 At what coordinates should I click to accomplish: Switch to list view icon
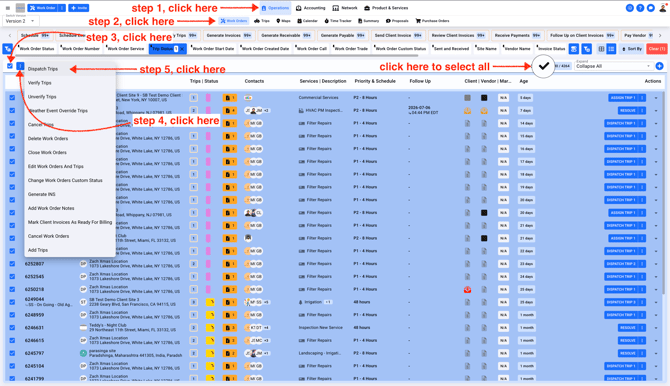pyautogui.click(x=611, y=49)
